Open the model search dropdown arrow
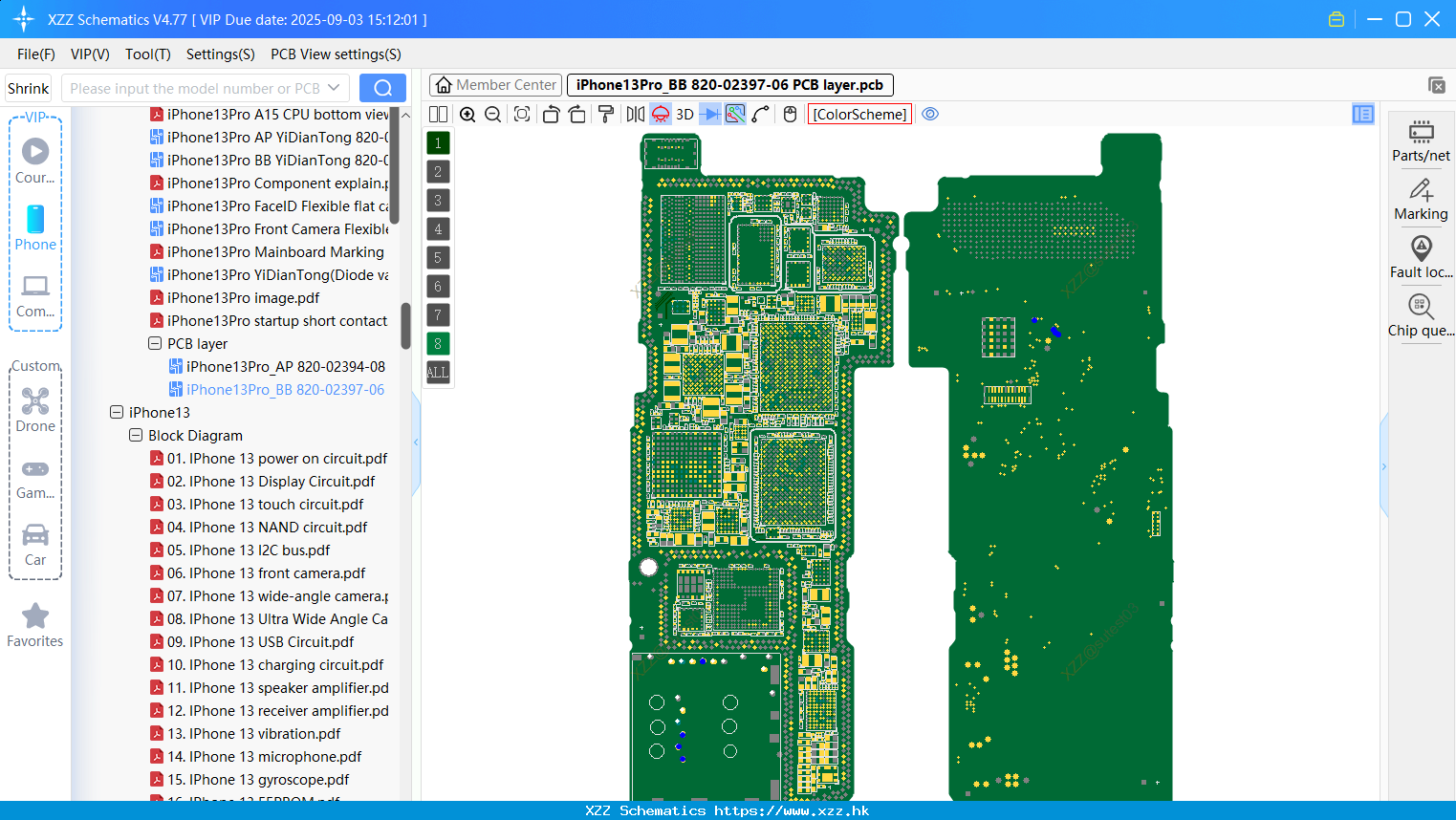Viewport: 1456px width, 820px height. coord(334,88)
